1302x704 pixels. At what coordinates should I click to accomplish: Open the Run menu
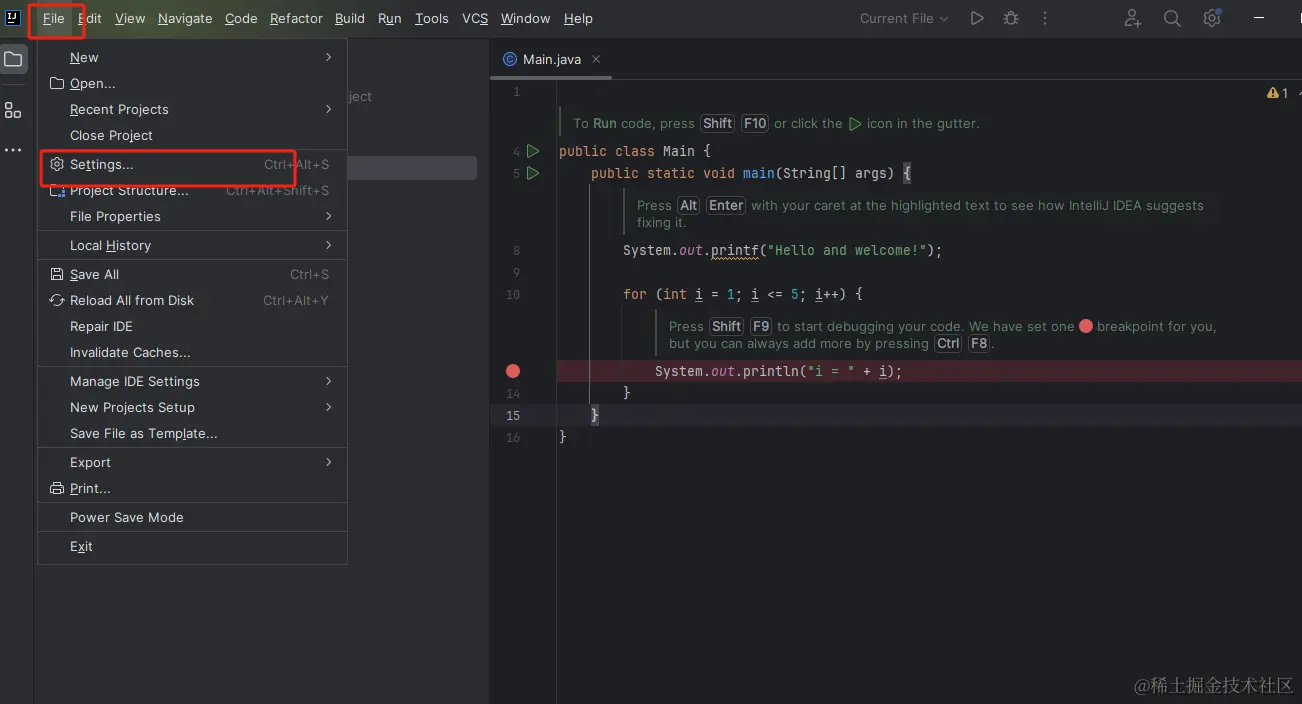[390, 18]
